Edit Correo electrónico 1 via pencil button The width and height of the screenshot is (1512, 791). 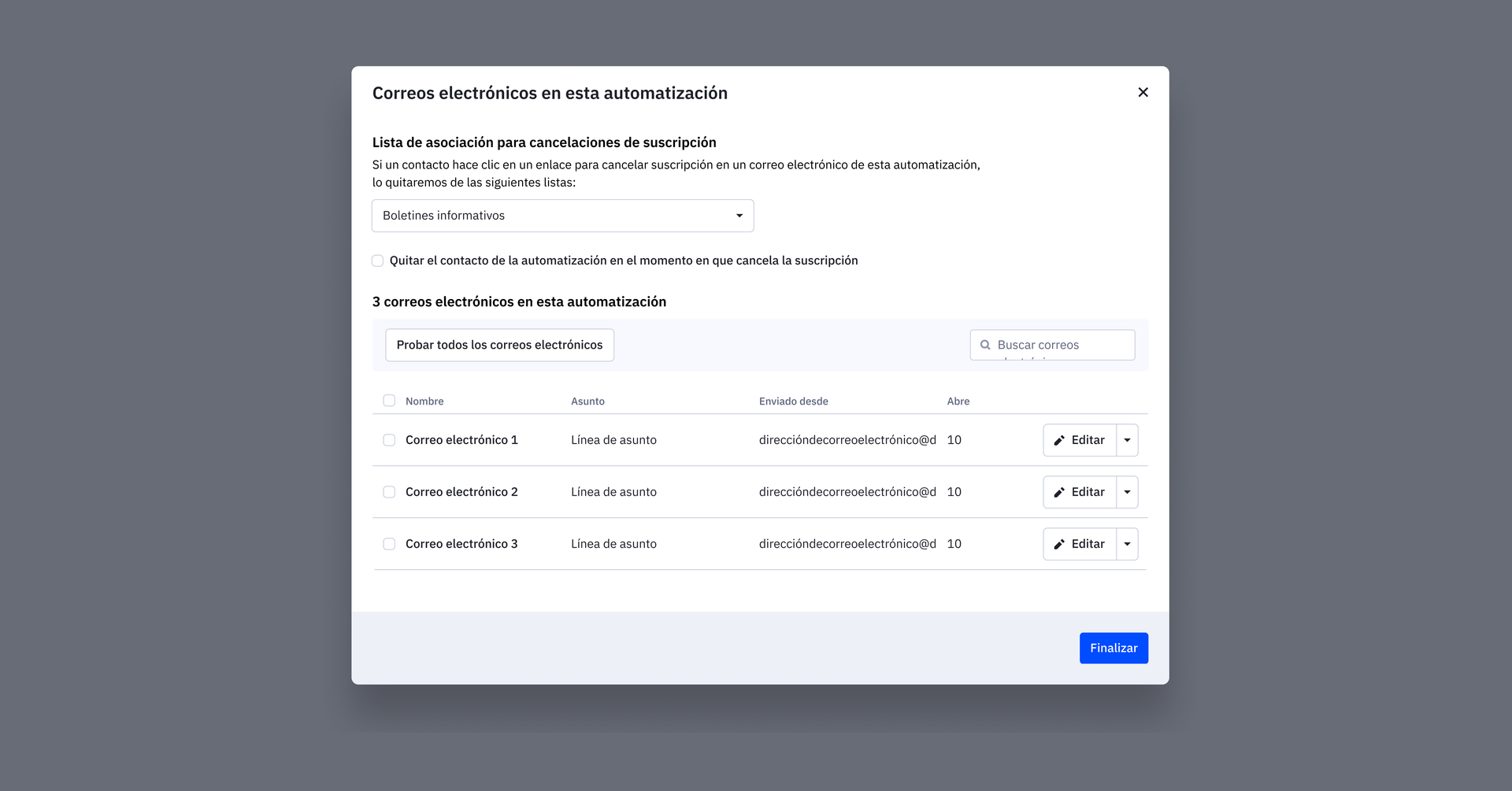pos(1080,440)
